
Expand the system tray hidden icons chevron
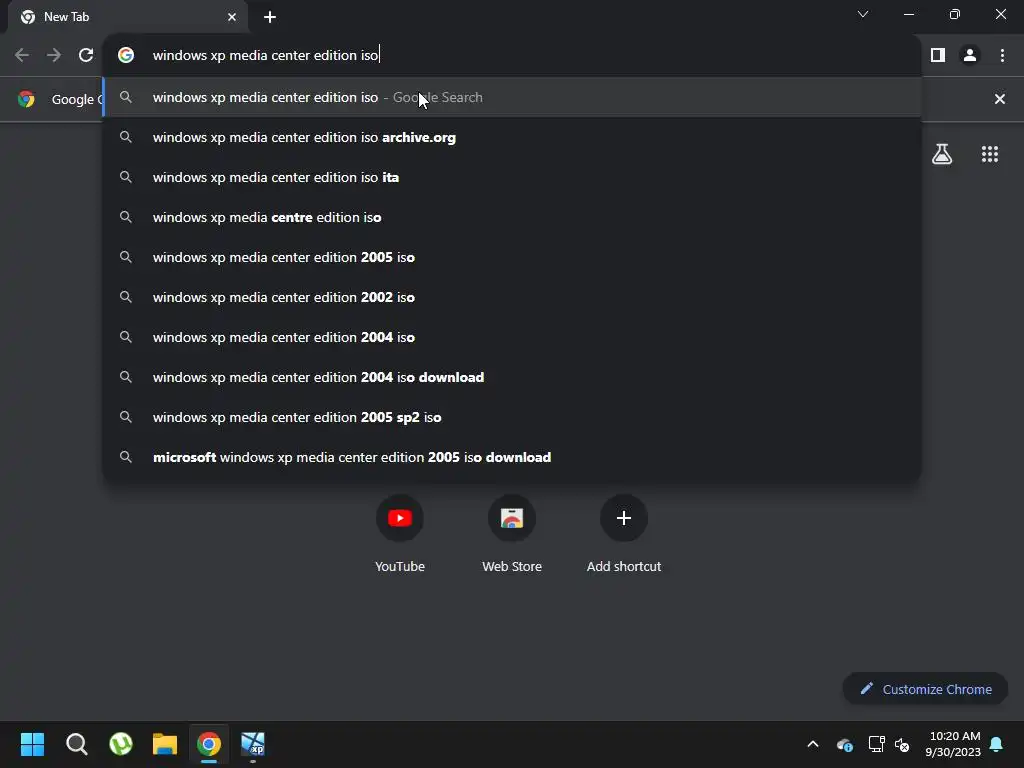pyautogui.click(x=812, y=744)
